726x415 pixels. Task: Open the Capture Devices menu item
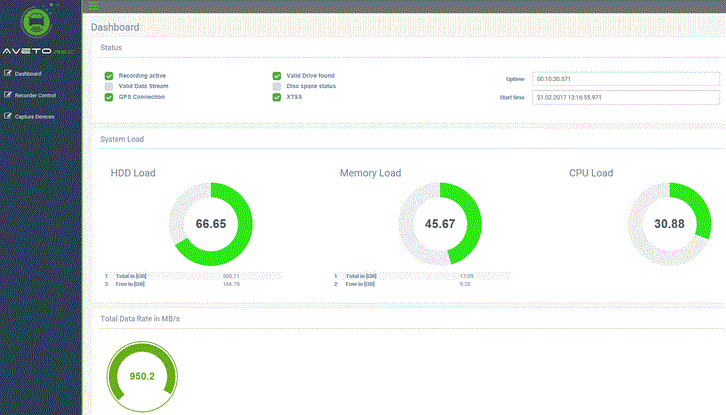(34, 116)
